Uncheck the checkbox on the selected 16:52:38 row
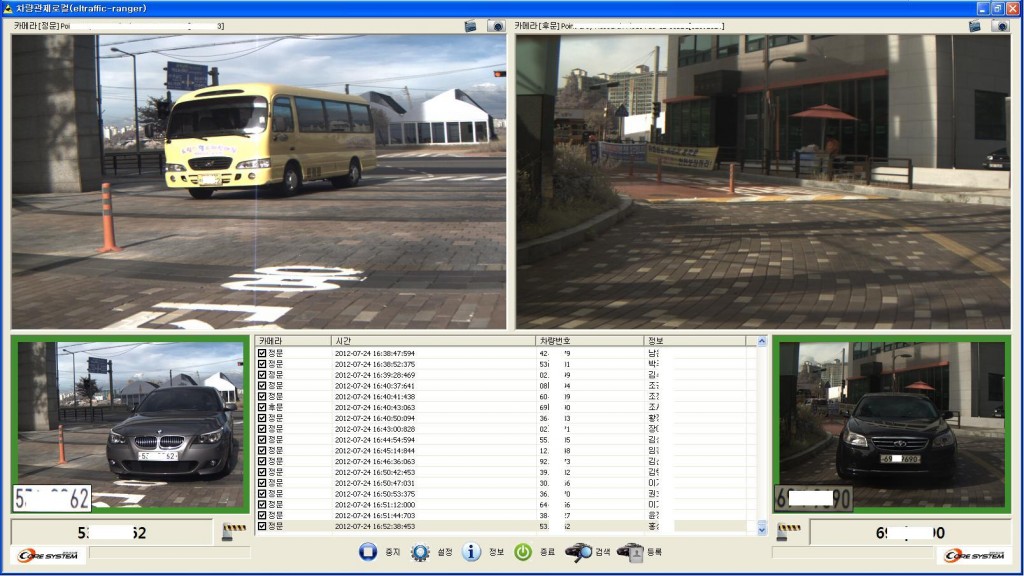 coord(261,524)
